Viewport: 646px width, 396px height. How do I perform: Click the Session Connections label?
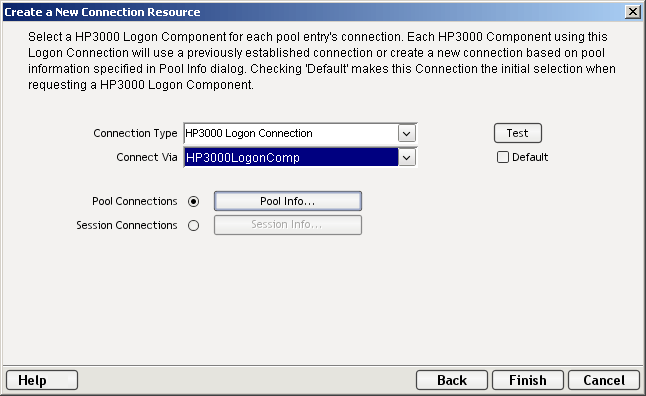pos(126,225)
